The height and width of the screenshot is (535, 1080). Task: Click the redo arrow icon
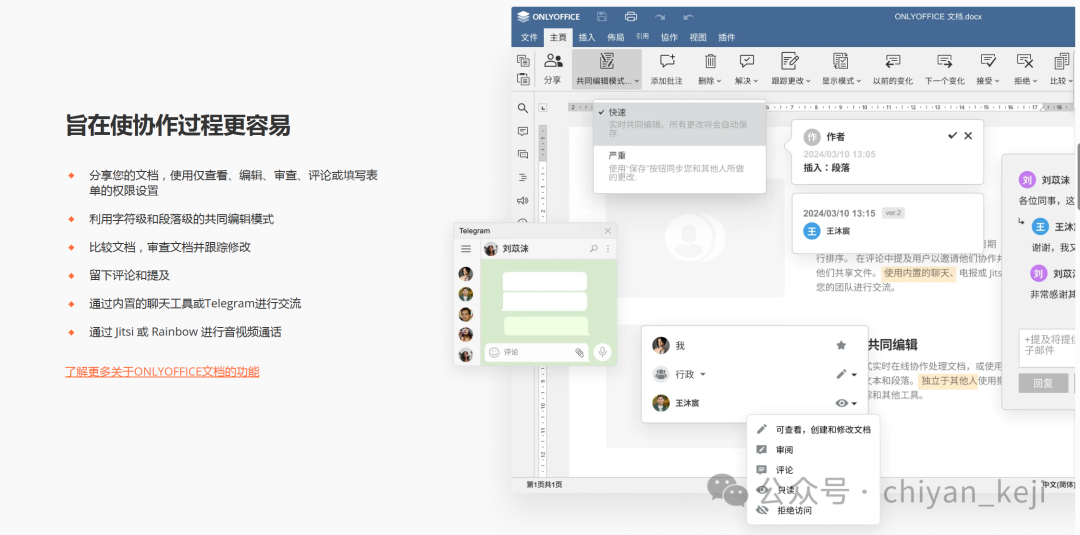click(660, 17)
